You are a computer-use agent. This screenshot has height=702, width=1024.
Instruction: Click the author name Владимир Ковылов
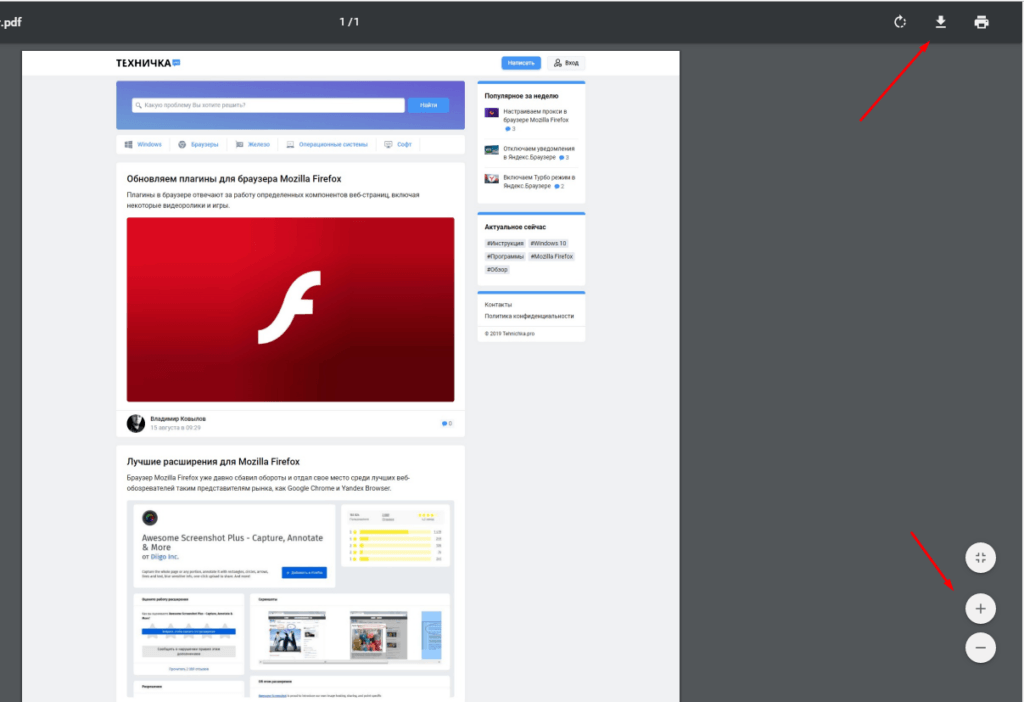[178, 419]
